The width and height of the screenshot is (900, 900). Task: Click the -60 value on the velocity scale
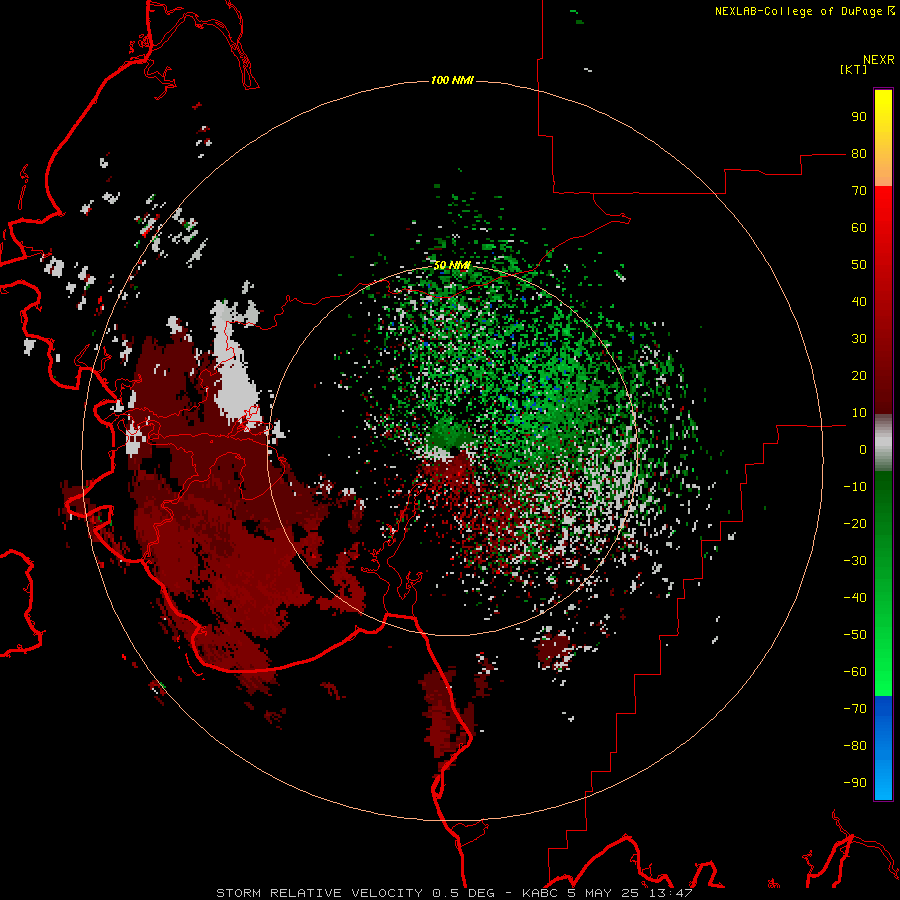(x=855, y=672)
